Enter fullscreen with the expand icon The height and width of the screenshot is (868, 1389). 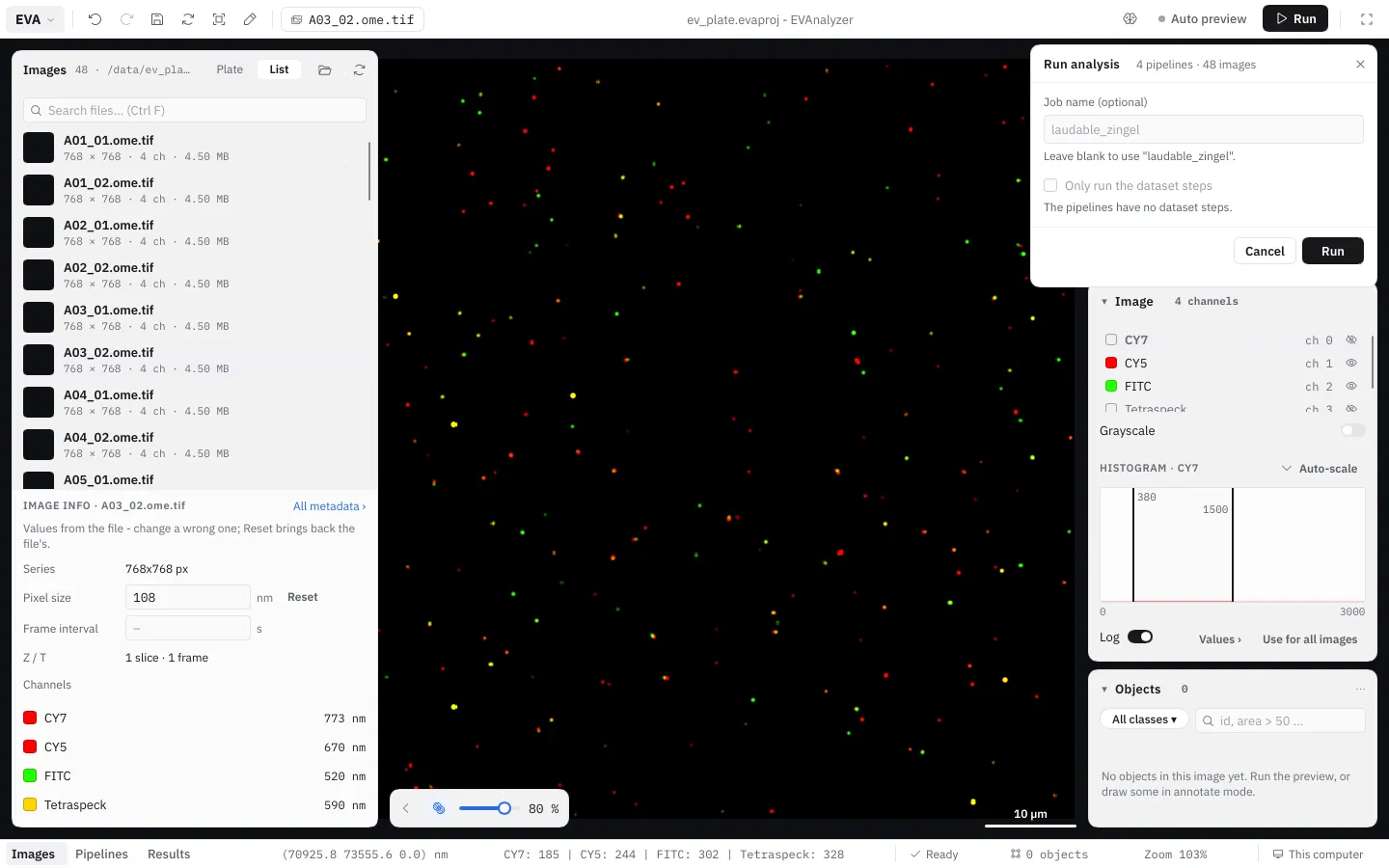(x=1367, y=19)
